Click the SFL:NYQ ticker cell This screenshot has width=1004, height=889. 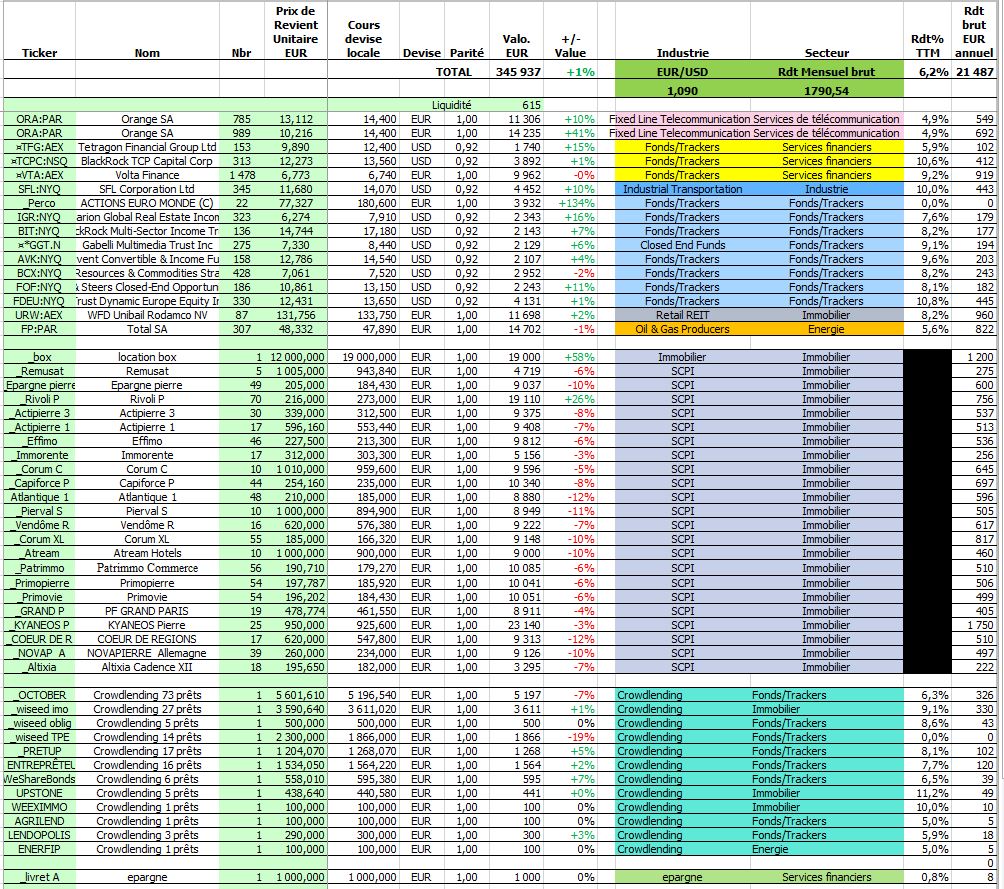[39, 190]
